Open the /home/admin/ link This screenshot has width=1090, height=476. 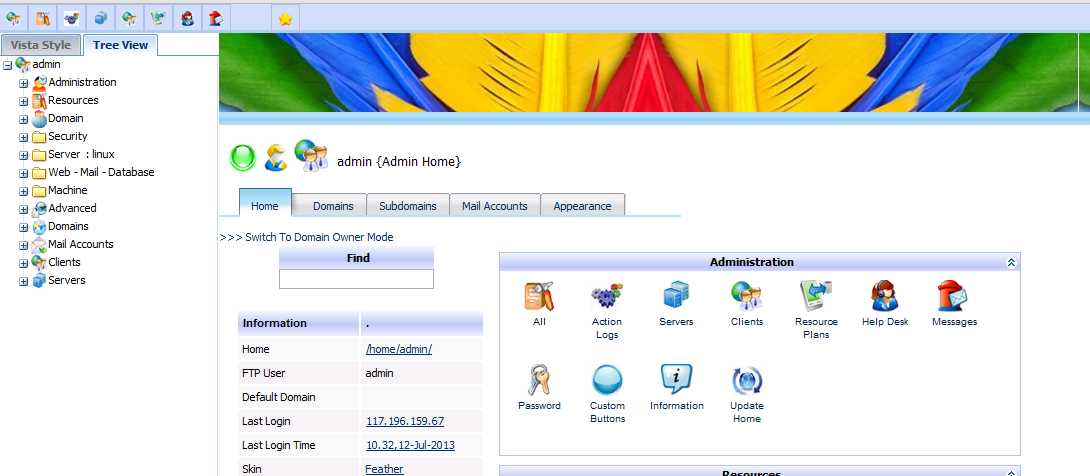point(399,349)
